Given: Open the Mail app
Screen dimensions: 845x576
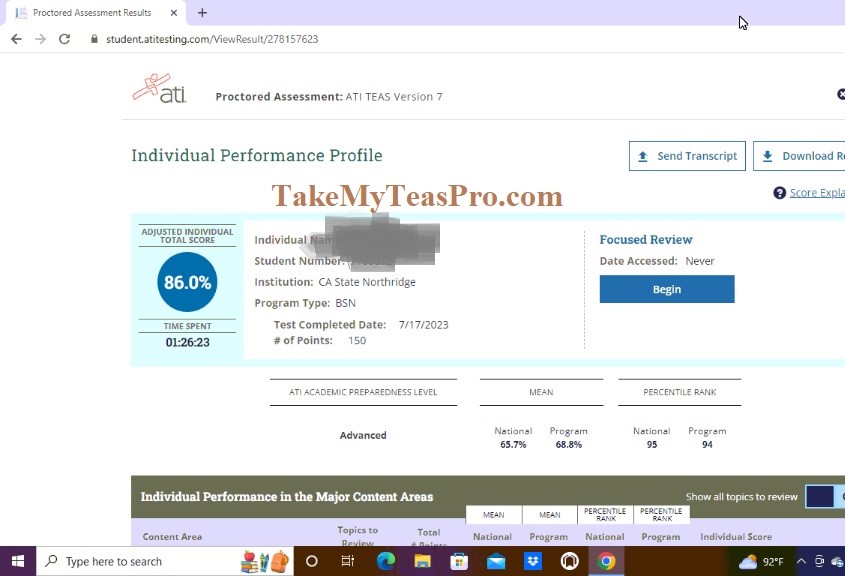Looking at the screenshot, I should point(496,561).
